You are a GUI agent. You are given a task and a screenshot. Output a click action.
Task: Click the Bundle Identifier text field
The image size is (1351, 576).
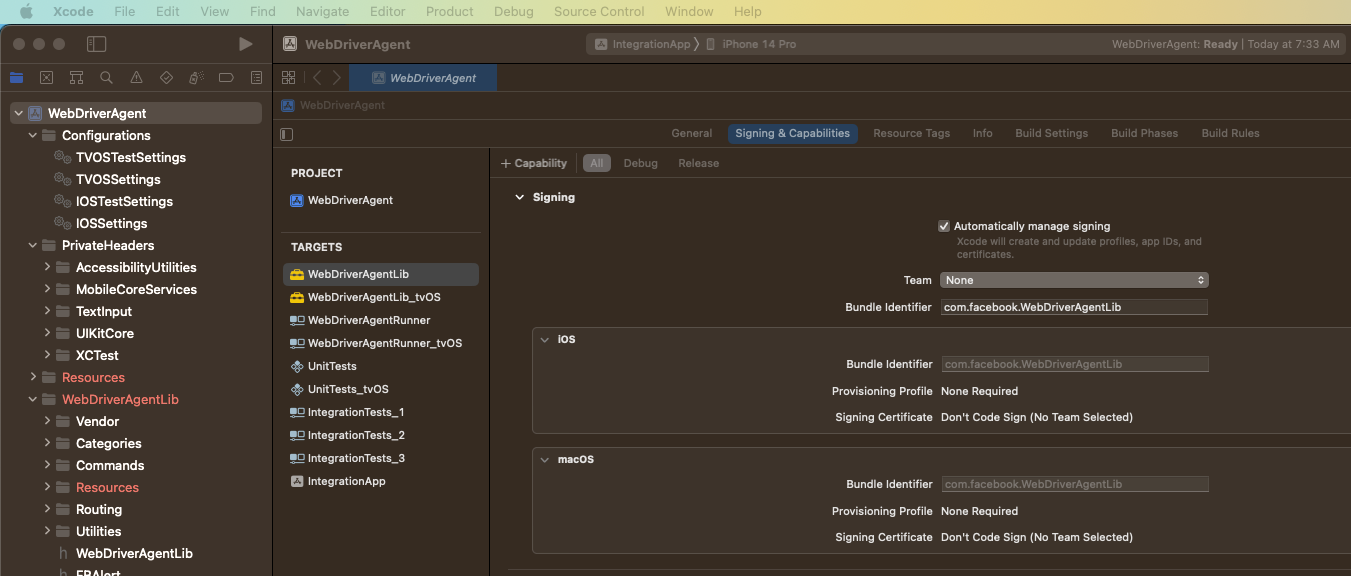[1074, 307]
